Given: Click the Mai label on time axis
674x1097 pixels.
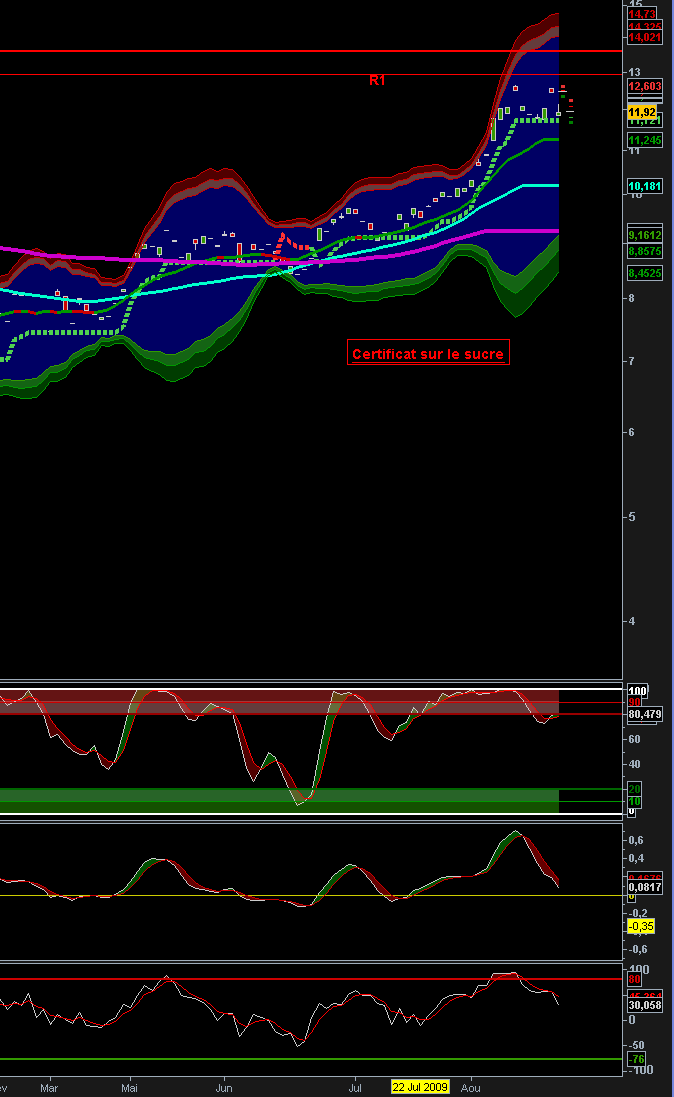Looking at the screenshot, I should (x=129, y=1088).
